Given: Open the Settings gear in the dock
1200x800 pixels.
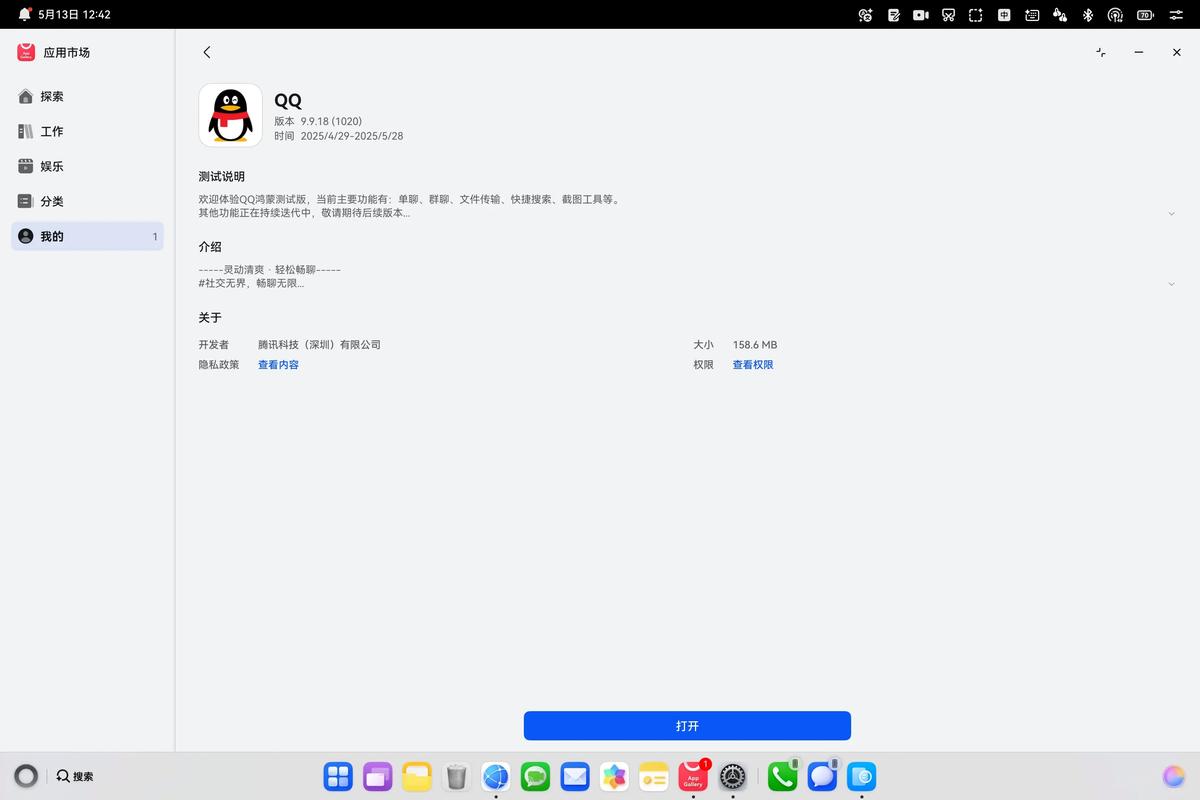Looking at the screenshot, I should pyautogui.click(x=733, y=776).
